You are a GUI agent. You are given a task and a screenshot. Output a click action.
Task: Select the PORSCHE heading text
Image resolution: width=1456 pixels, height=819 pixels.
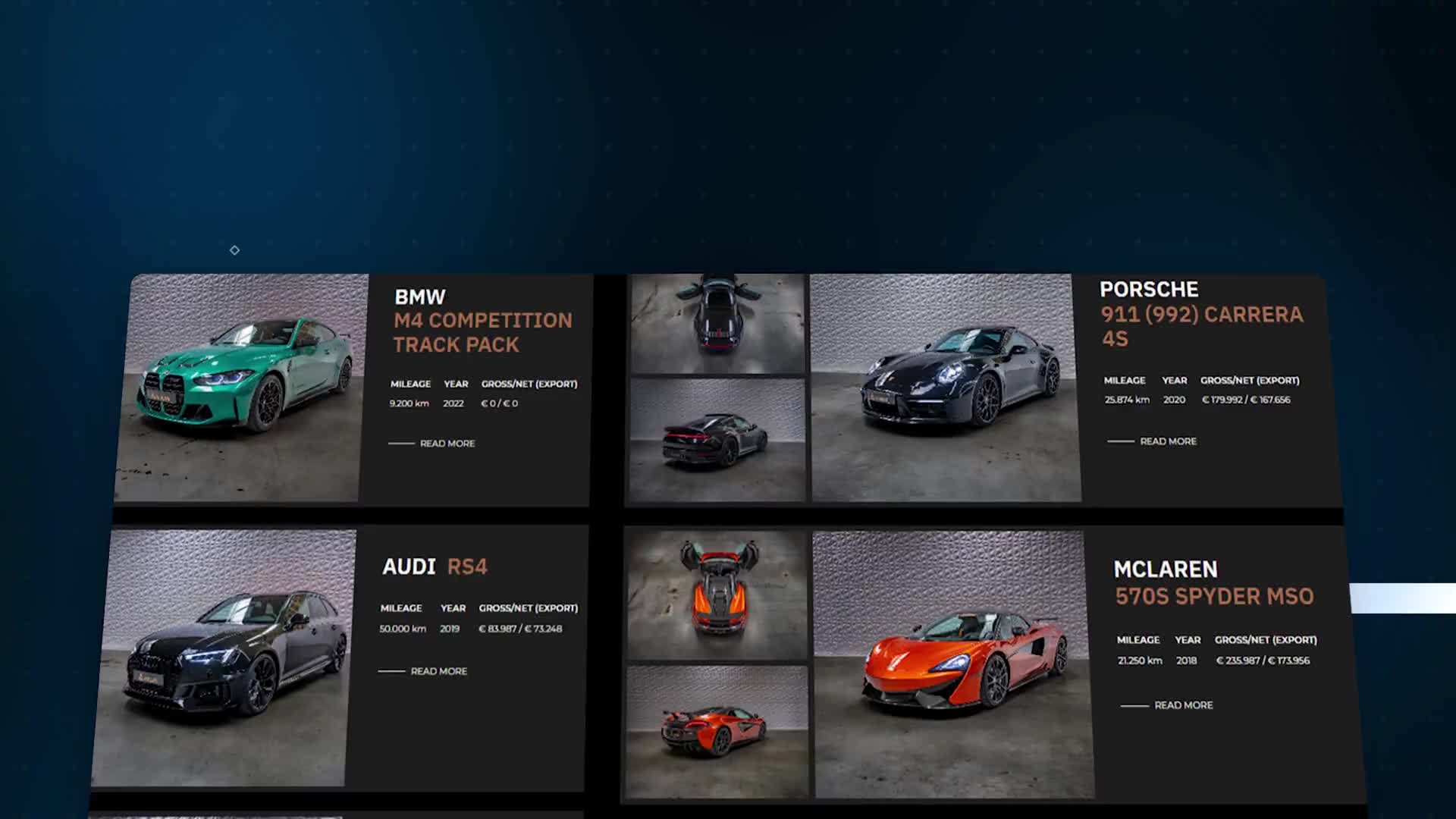pos(1149,290)
